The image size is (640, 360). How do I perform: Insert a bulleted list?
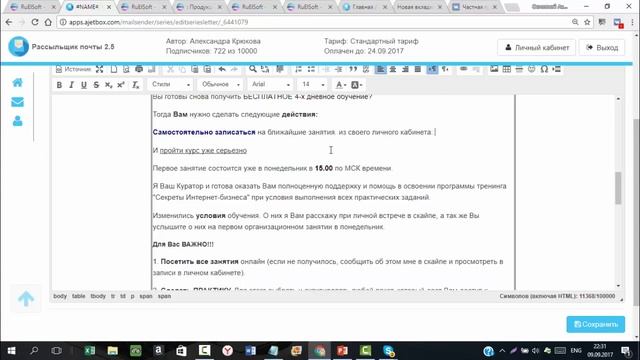click(311, 69)
